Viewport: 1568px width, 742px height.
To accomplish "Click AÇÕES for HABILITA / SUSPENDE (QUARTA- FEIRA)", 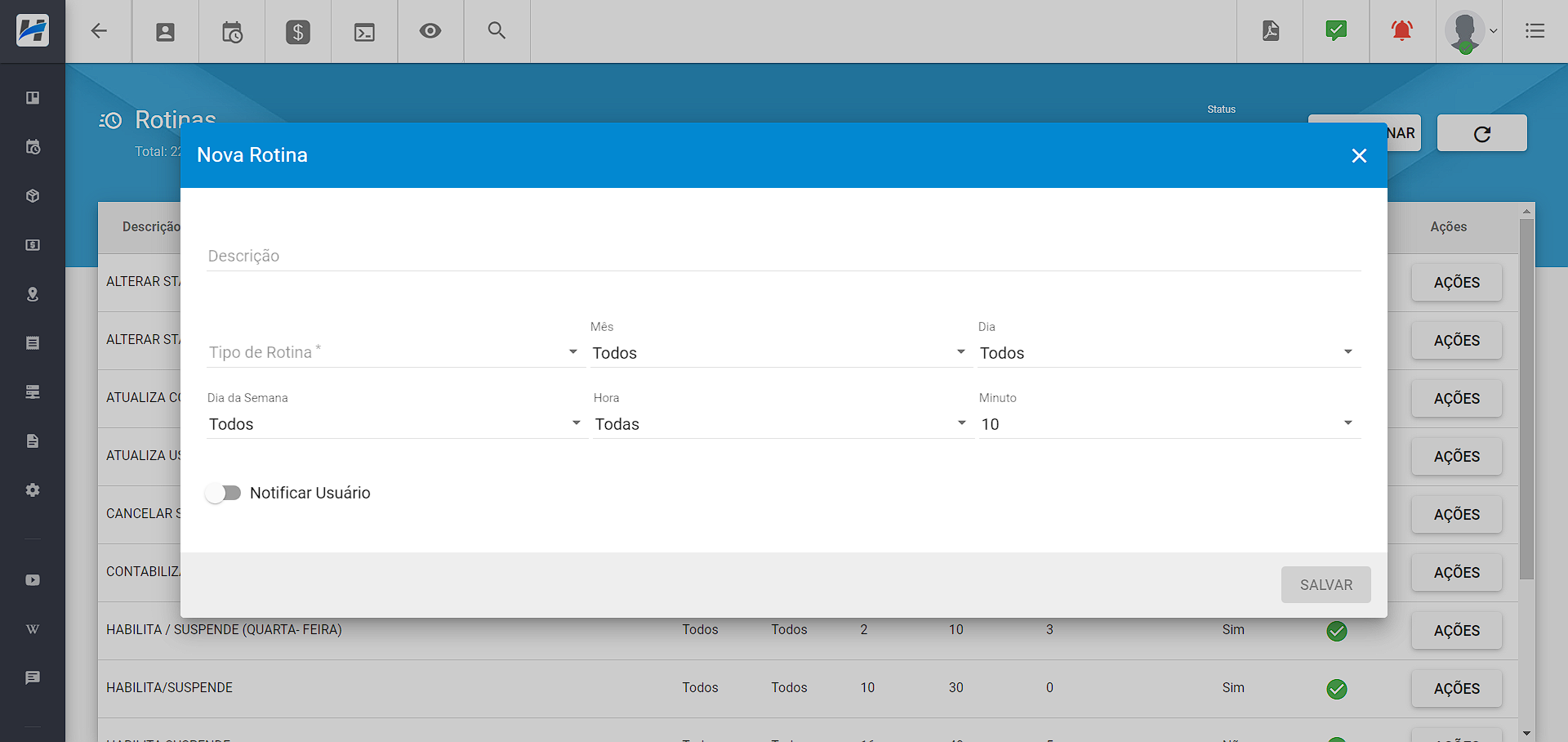I will 1457,631.
